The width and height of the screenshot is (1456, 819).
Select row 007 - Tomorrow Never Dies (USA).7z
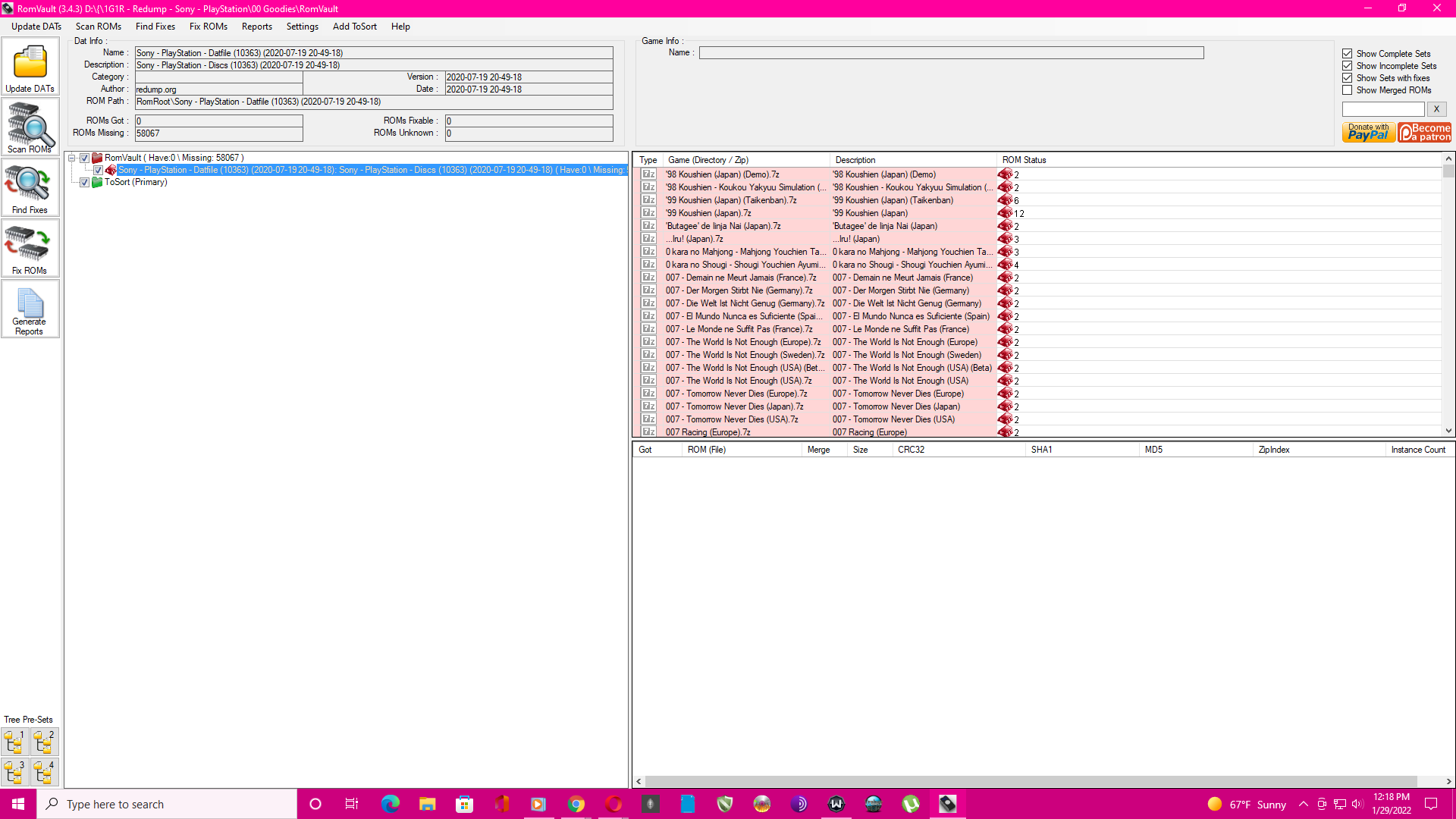(1037, 419)
